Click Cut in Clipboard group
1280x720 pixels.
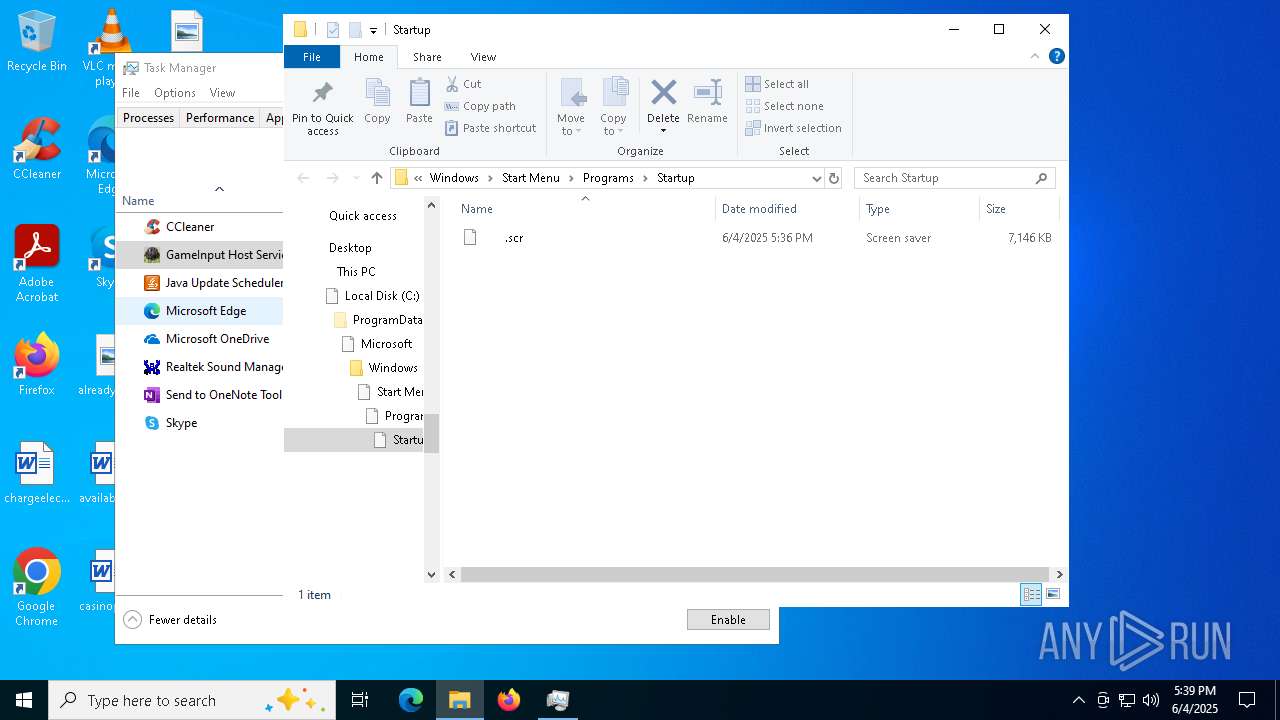pos(463,84)
